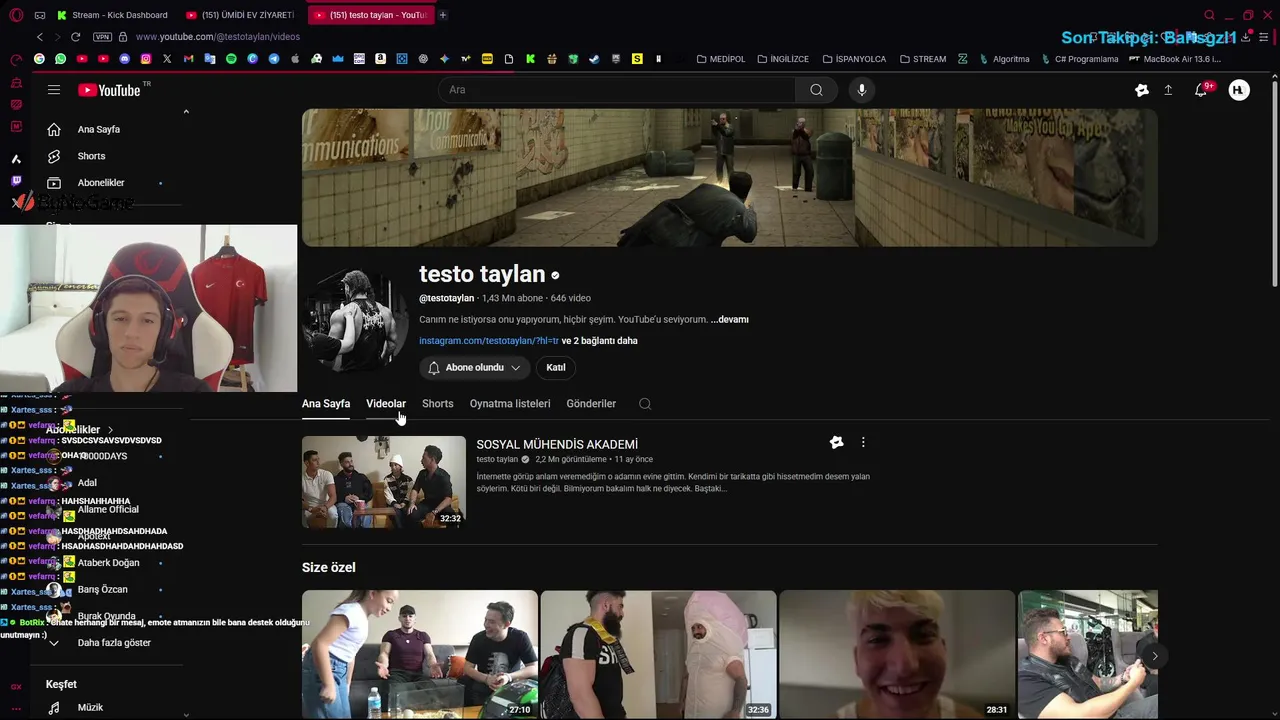Open Shorts in the left sidebar
The image size is (1280, 720).
tap(91, 156)
